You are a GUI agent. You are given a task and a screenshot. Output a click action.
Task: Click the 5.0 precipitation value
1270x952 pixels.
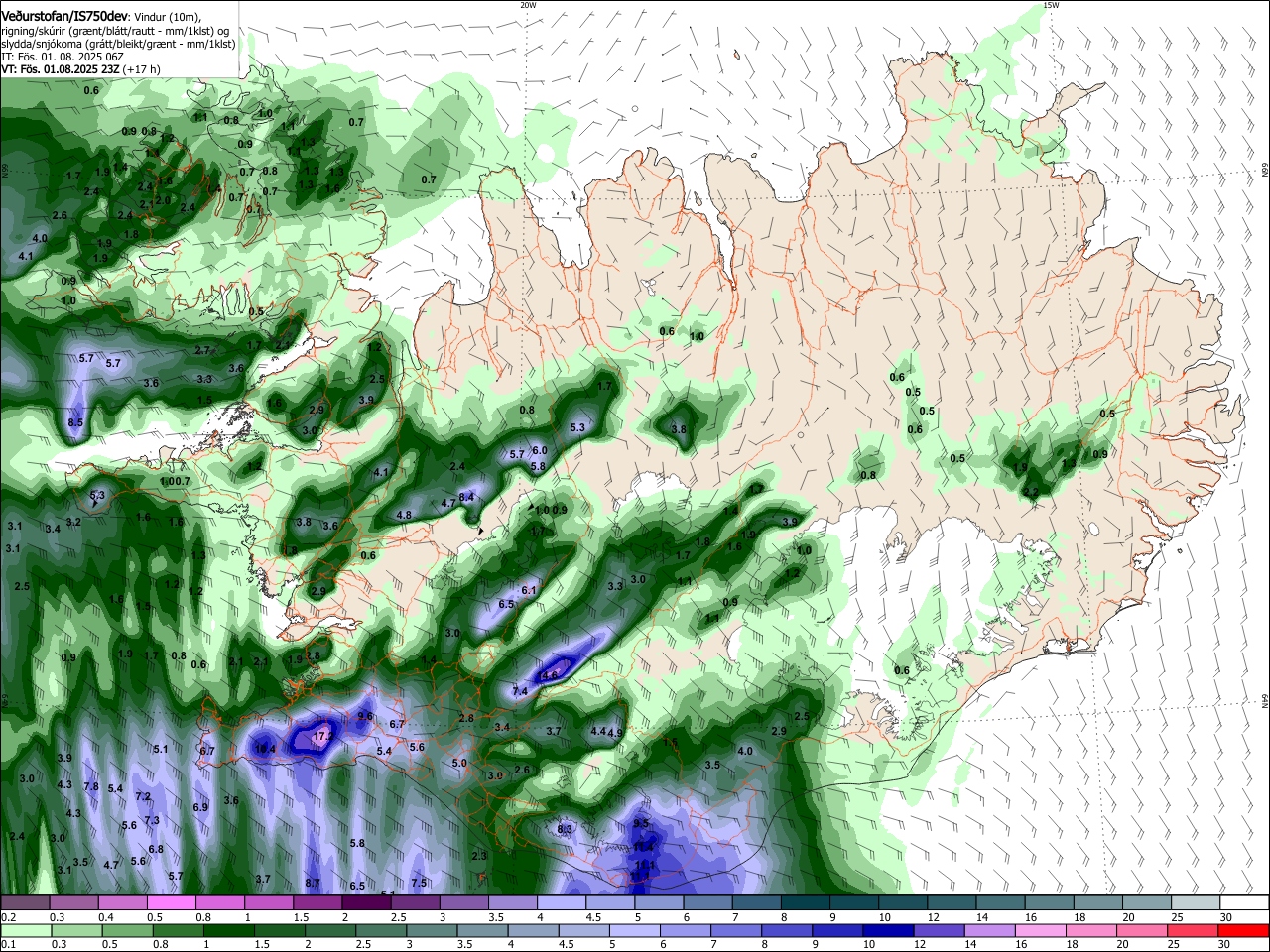pos(459,764)
